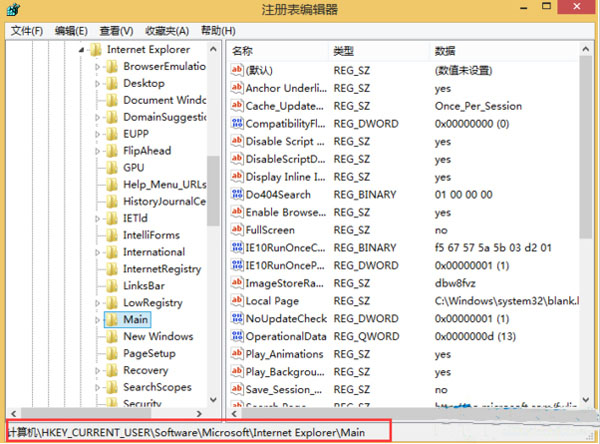The image size is (600, 444).
Task: Expand the SearchScopes key
Action: tap(98, 387)
